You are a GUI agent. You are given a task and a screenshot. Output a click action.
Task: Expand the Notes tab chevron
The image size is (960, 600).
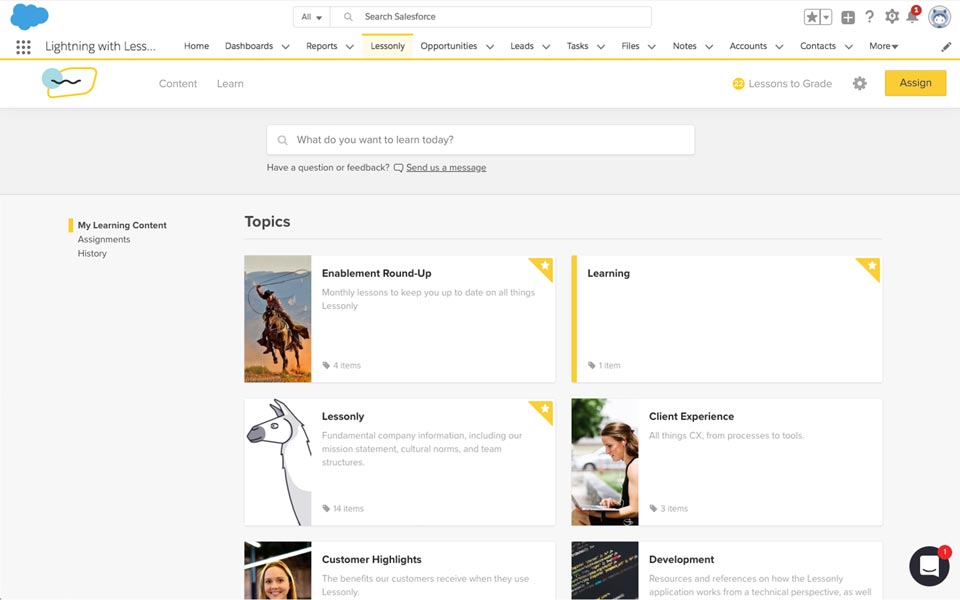[709, 47]
